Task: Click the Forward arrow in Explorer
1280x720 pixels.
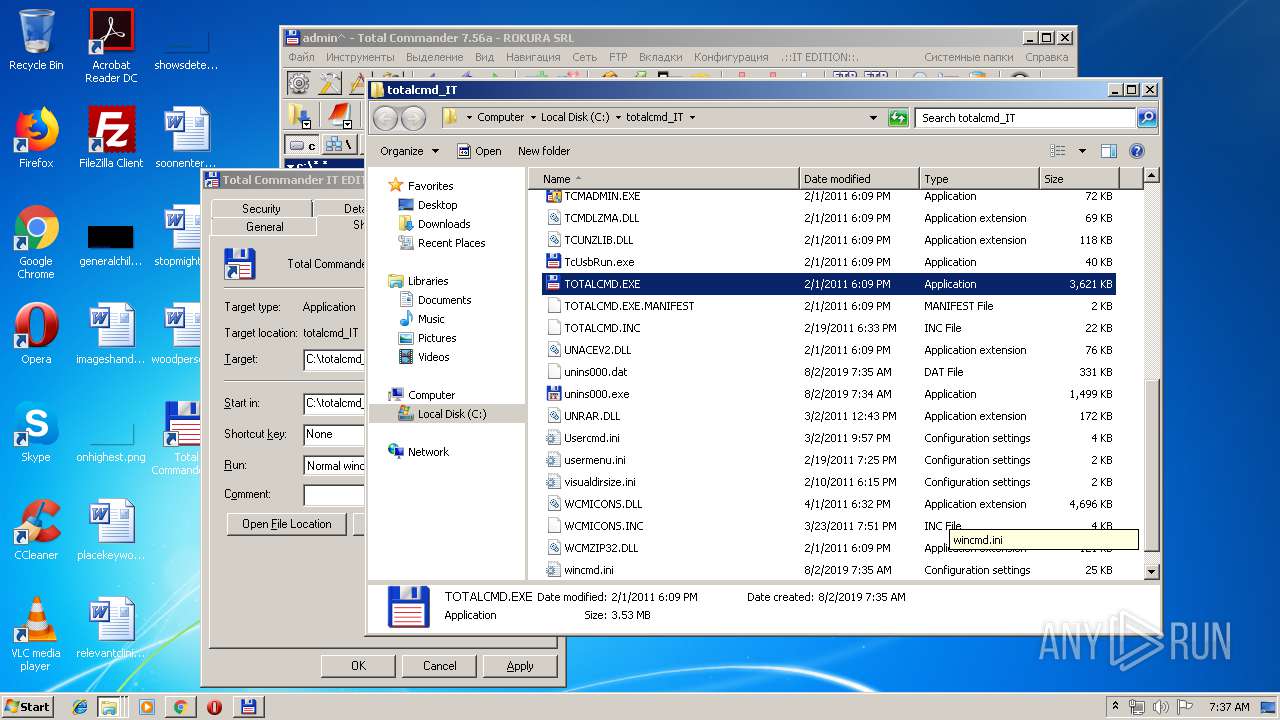Action: [x=413, y=118]
